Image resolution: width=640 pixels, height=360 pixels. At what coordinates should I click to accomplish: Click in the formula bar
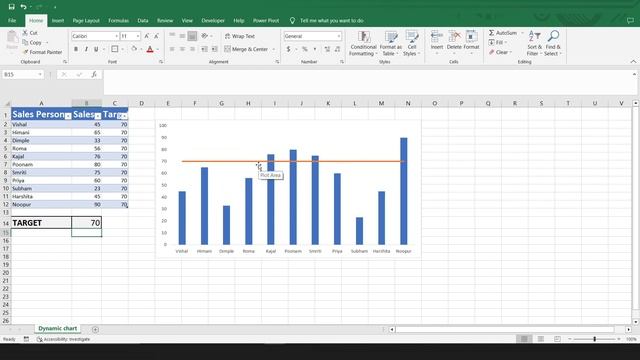pos(367,82)
